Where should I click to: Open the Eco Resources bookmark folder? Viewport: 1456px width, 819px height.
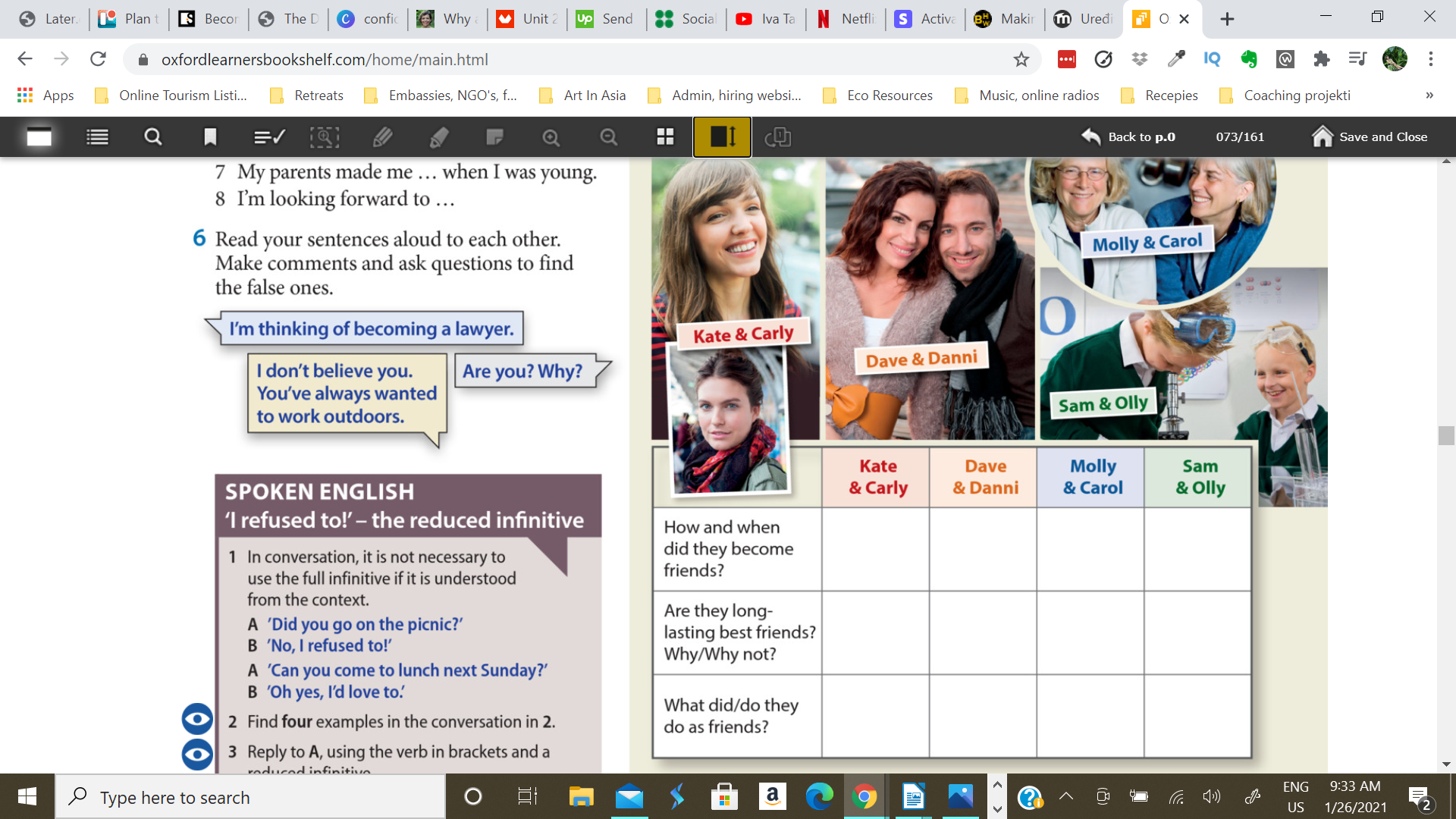click(x=878, y=96)
